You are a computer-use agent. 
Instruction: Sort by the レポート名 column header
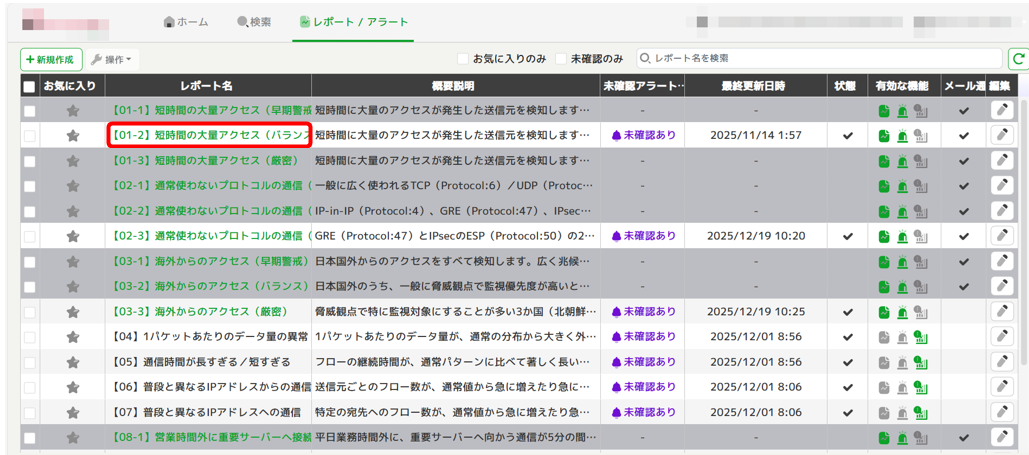coord(207,86)
